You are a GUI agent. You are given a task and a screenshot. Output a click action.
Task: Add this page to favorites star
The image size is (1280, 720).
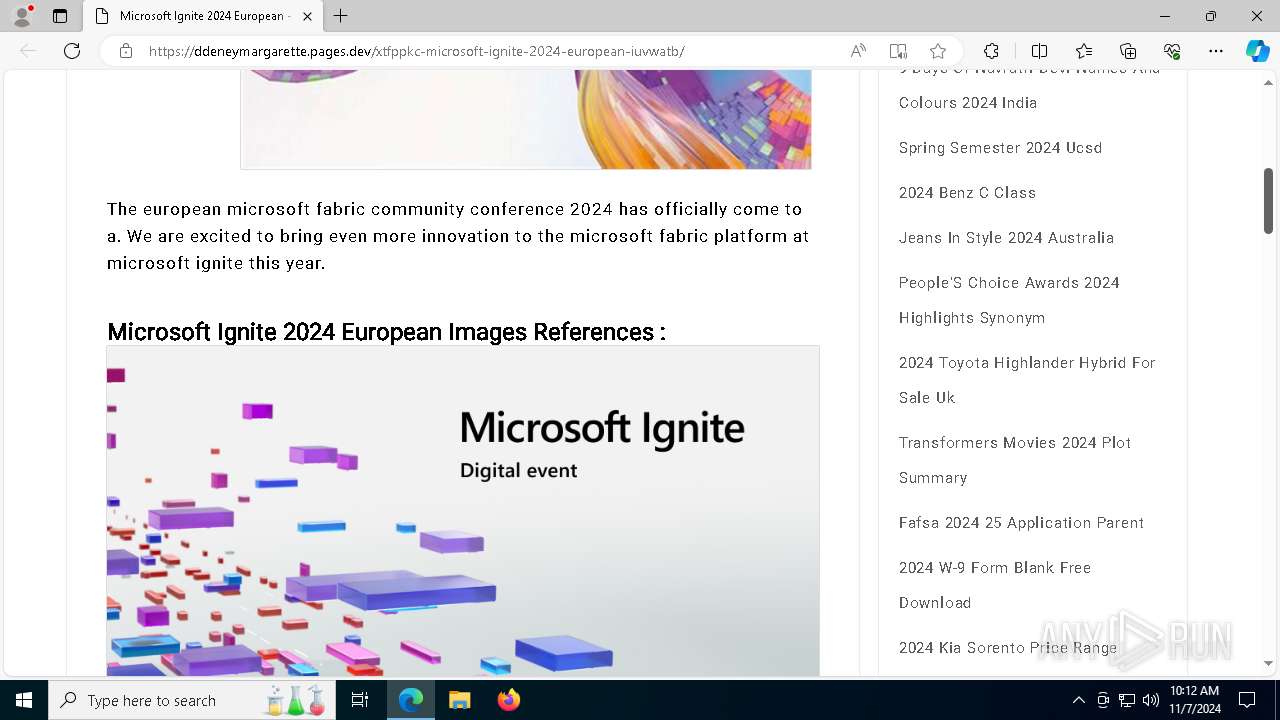[938, 51]
